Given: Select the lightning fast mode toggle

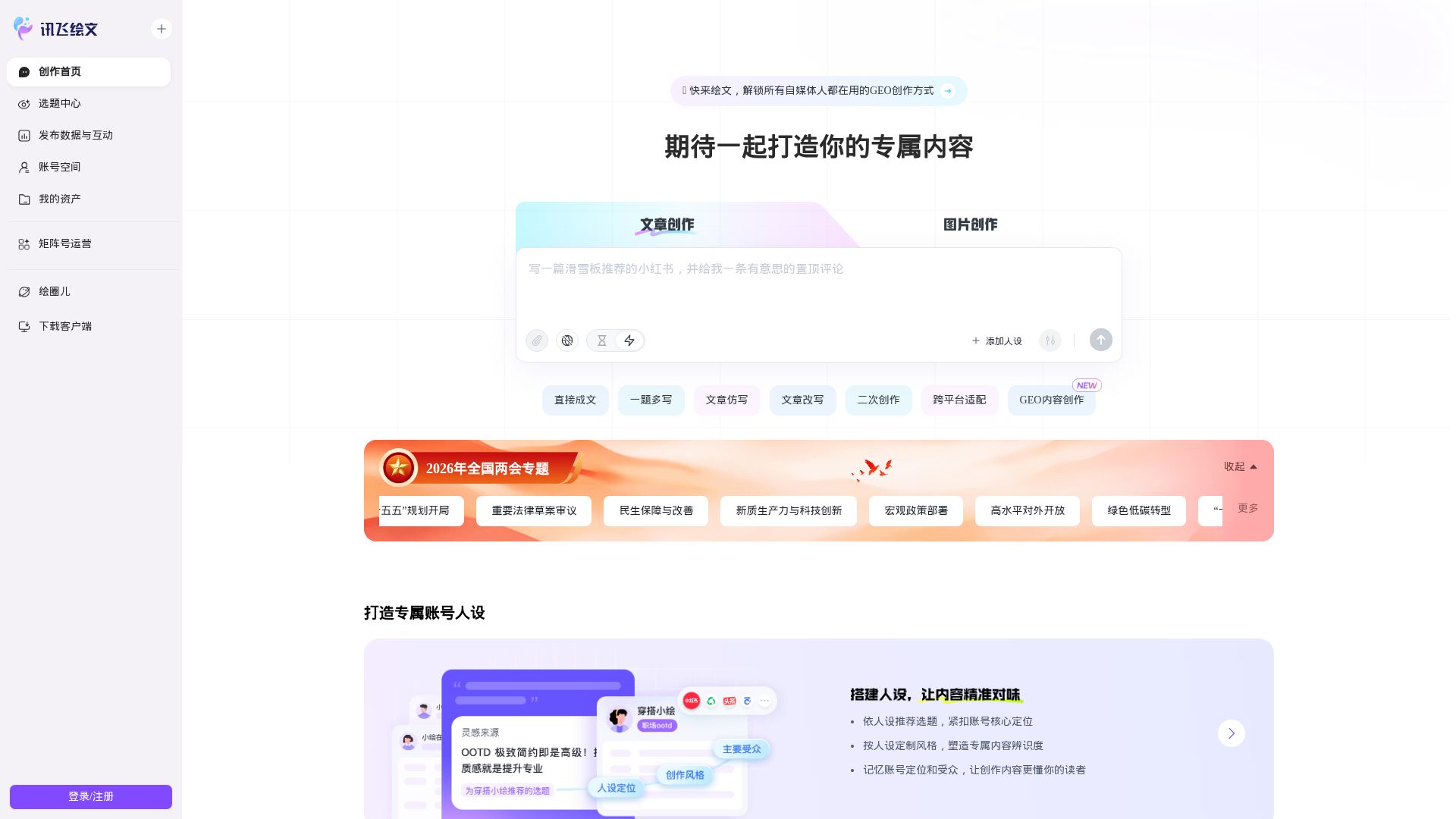Looking at the screenshot, I should point(629,340).
